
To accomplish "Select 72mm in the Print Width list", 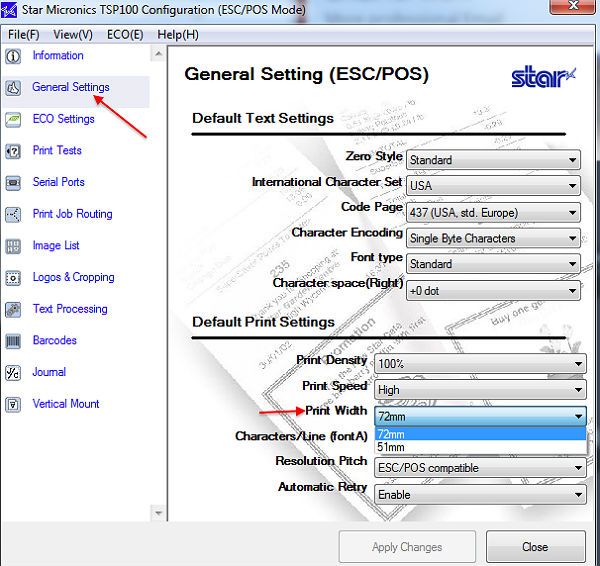I will [480, 434].
